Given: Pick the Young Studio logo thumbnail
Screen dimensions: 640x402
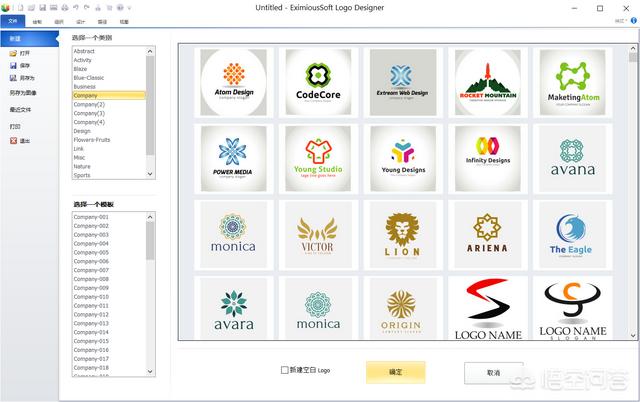Looking at the screenshot, I should [318, 158].
